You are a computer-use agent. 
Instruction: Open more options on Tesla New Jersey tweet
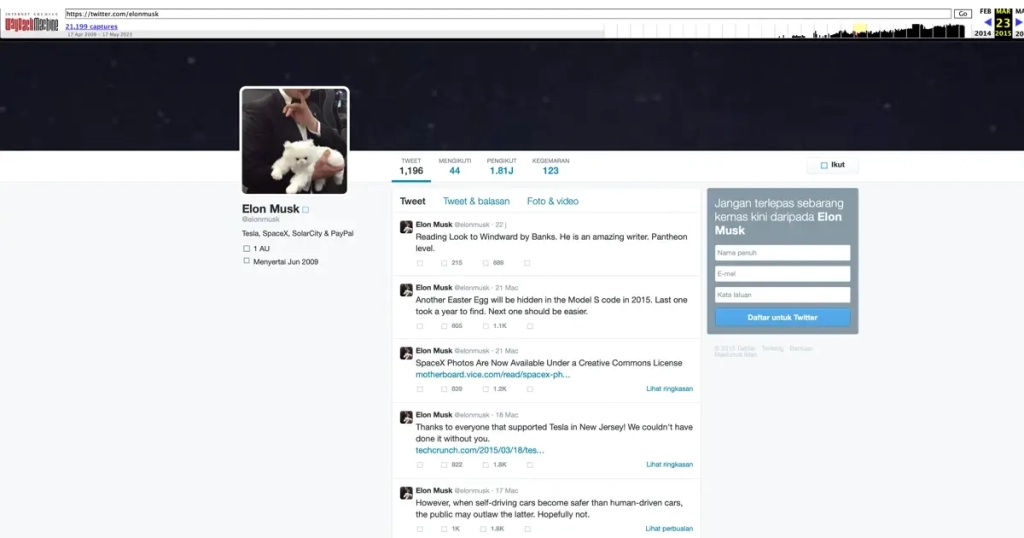(x=530, y=465)
